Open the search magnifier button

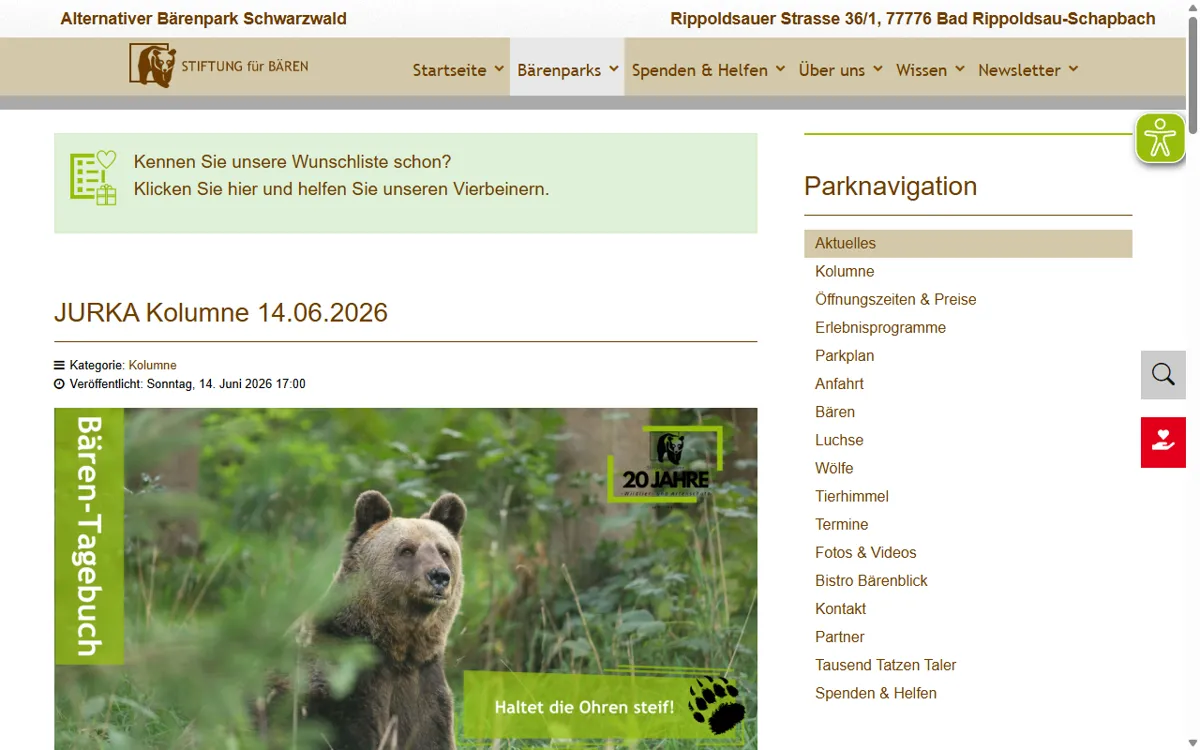(x=1163, y=375)
